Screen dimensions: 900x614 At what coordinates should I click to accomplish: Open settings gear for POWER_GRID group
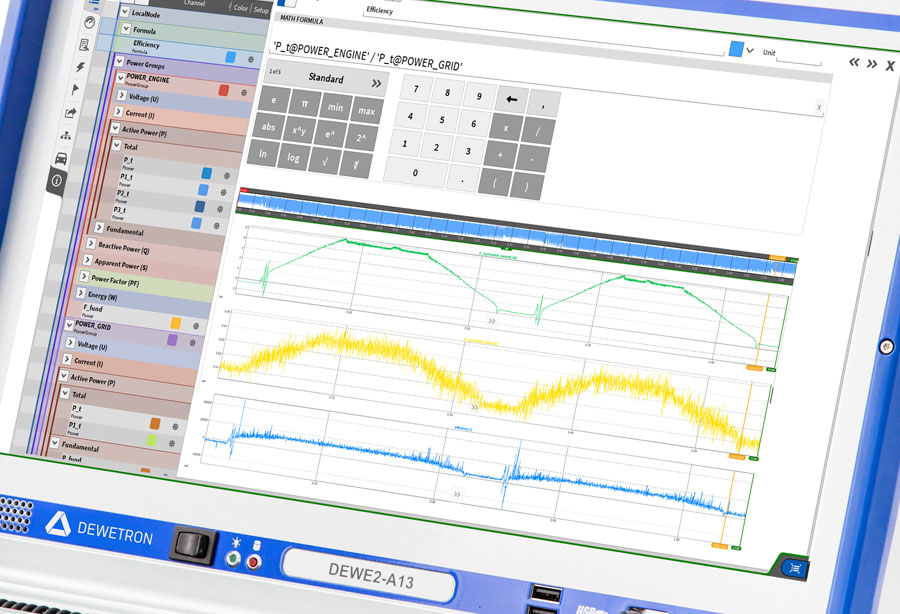[x=192, y=343]
